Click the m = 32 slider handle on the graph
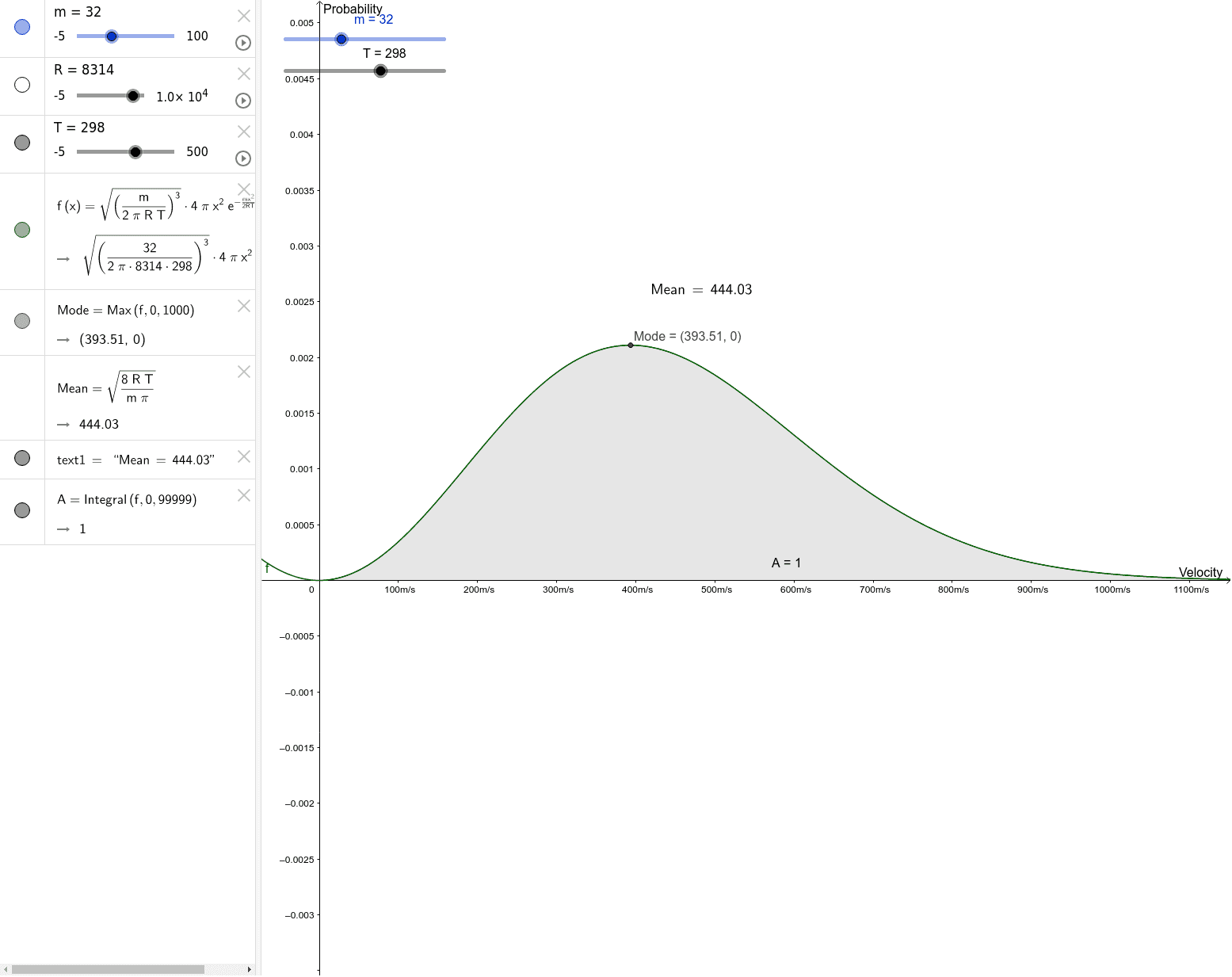Image resolution: width=1232 pixels, height=977 pixels. pos(341,38)
